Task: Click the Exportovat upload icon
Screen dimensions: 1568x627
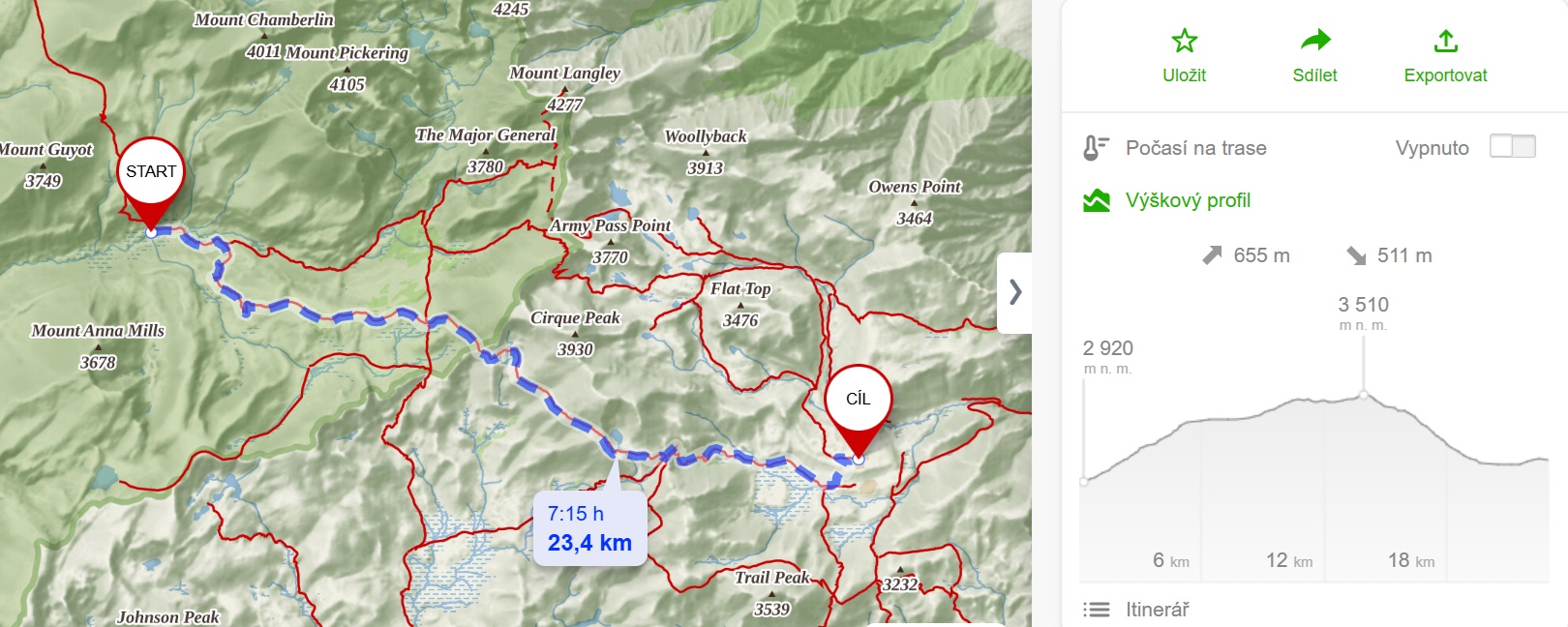Action: (x=1445, y=41)
